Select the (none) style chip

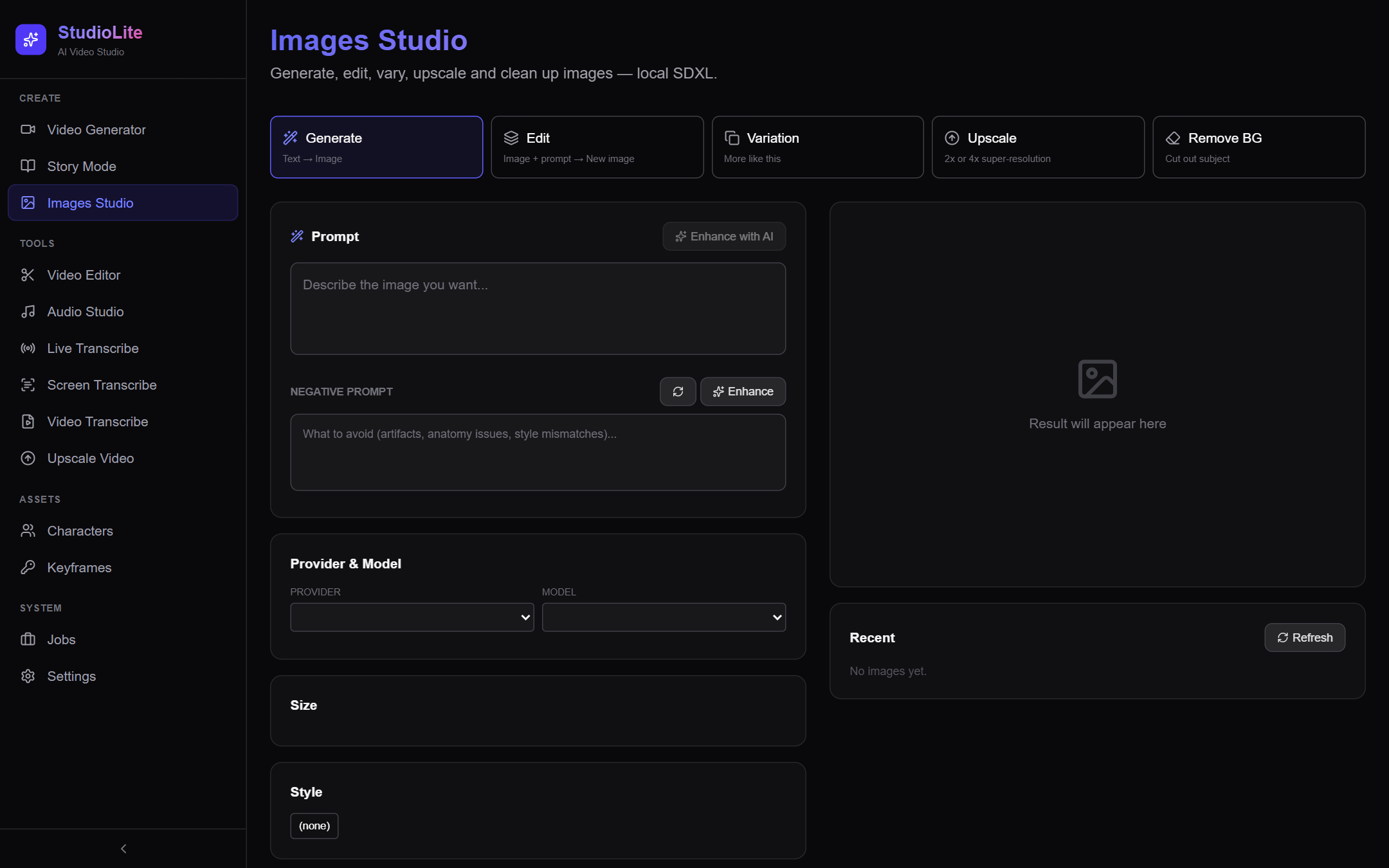(314, 826)
